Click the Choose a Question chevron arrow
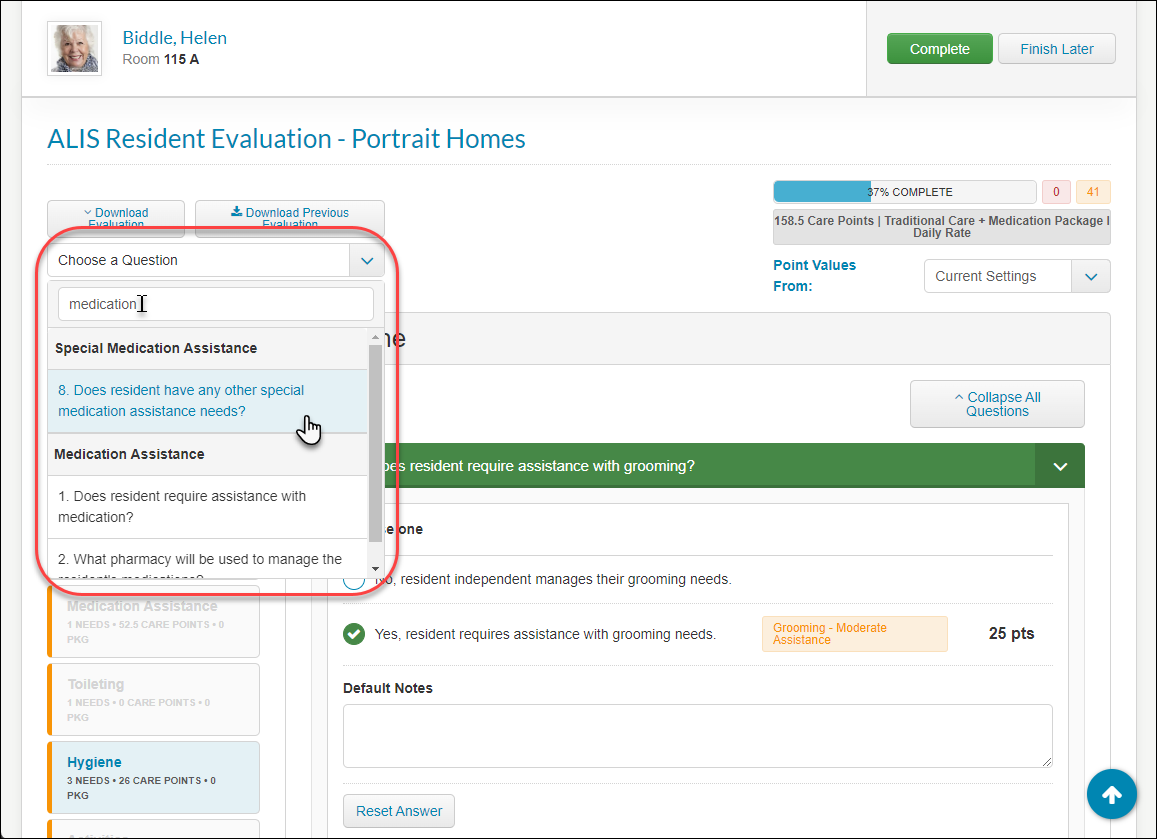Viewport: 1157px width, 839px height. (x=367, y=260)
